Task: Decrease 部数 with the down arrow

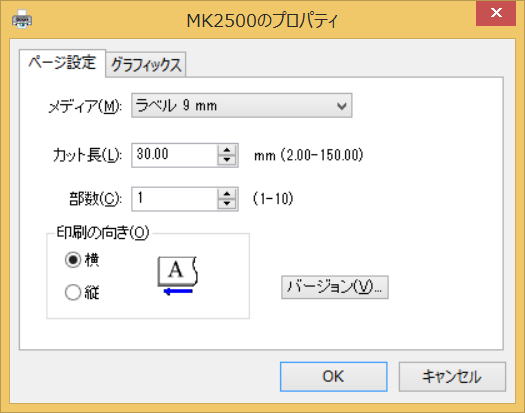Action: pos(227,204)
